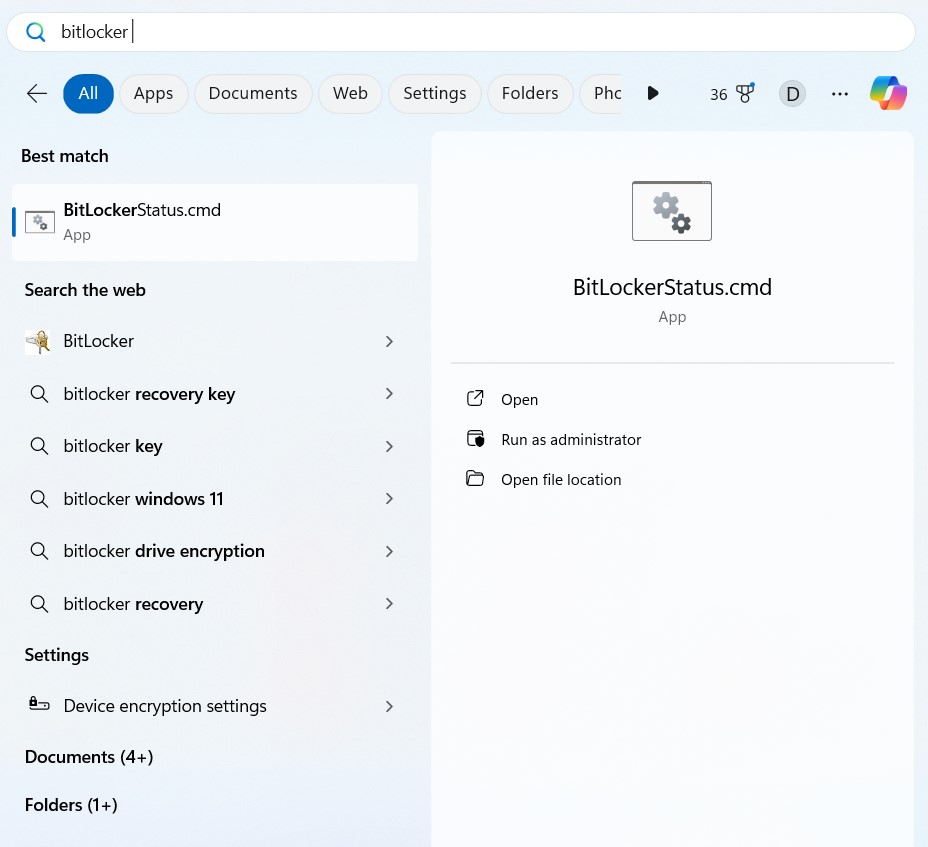This screenshot has width=928, height=847.
Task: Expand the Documents (4+) section
Action: (x=89, y=757)
